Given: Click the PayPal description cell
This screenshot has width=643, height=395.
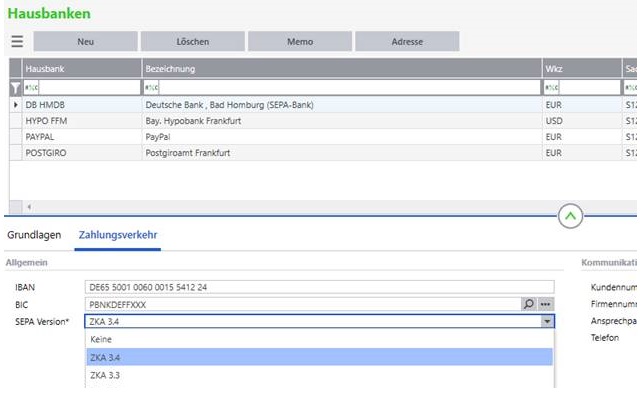Looking at the screenshot, I should coord(342,137).
